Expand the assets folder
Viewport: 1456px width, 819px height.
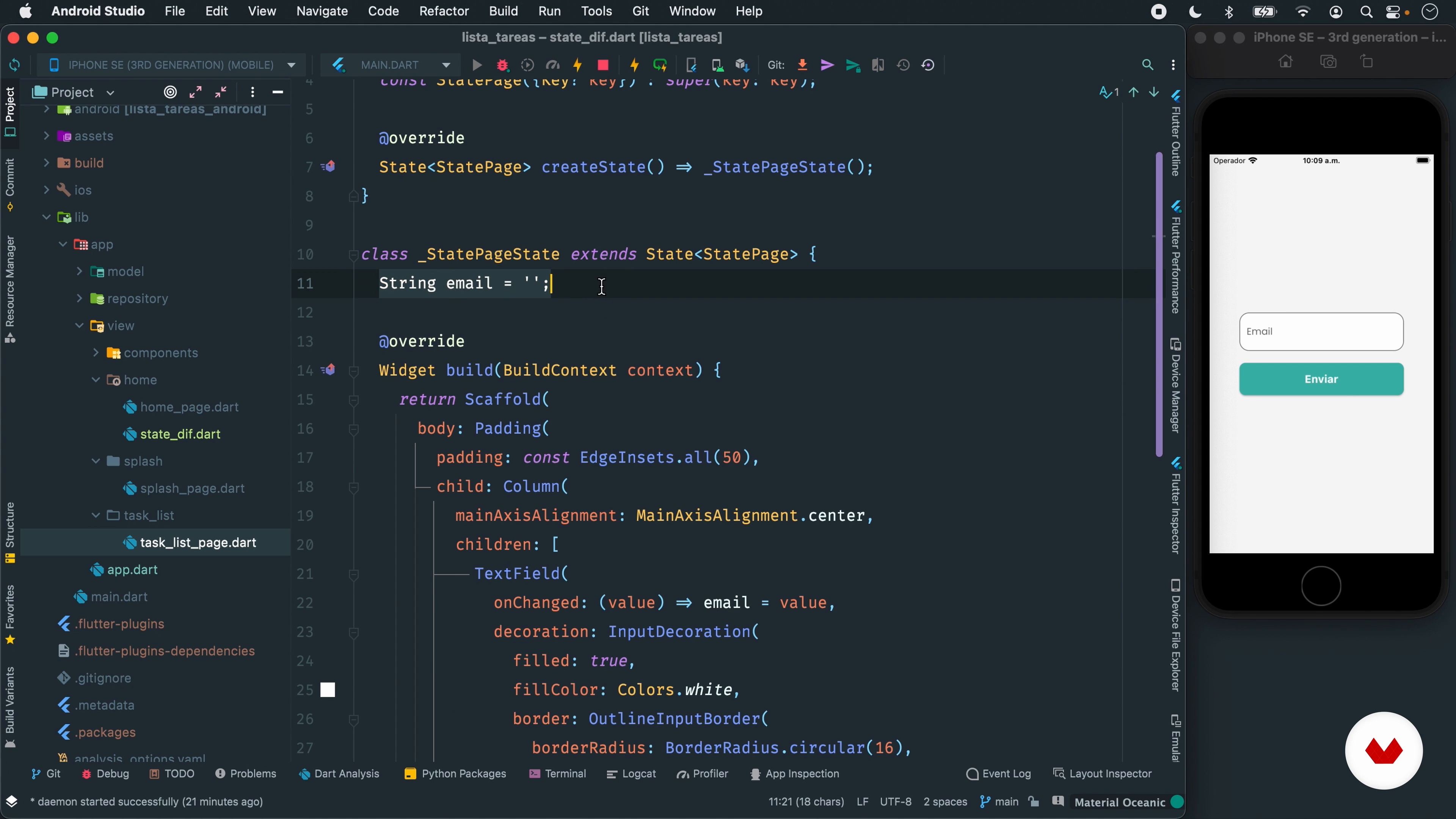tap(46, 136)
